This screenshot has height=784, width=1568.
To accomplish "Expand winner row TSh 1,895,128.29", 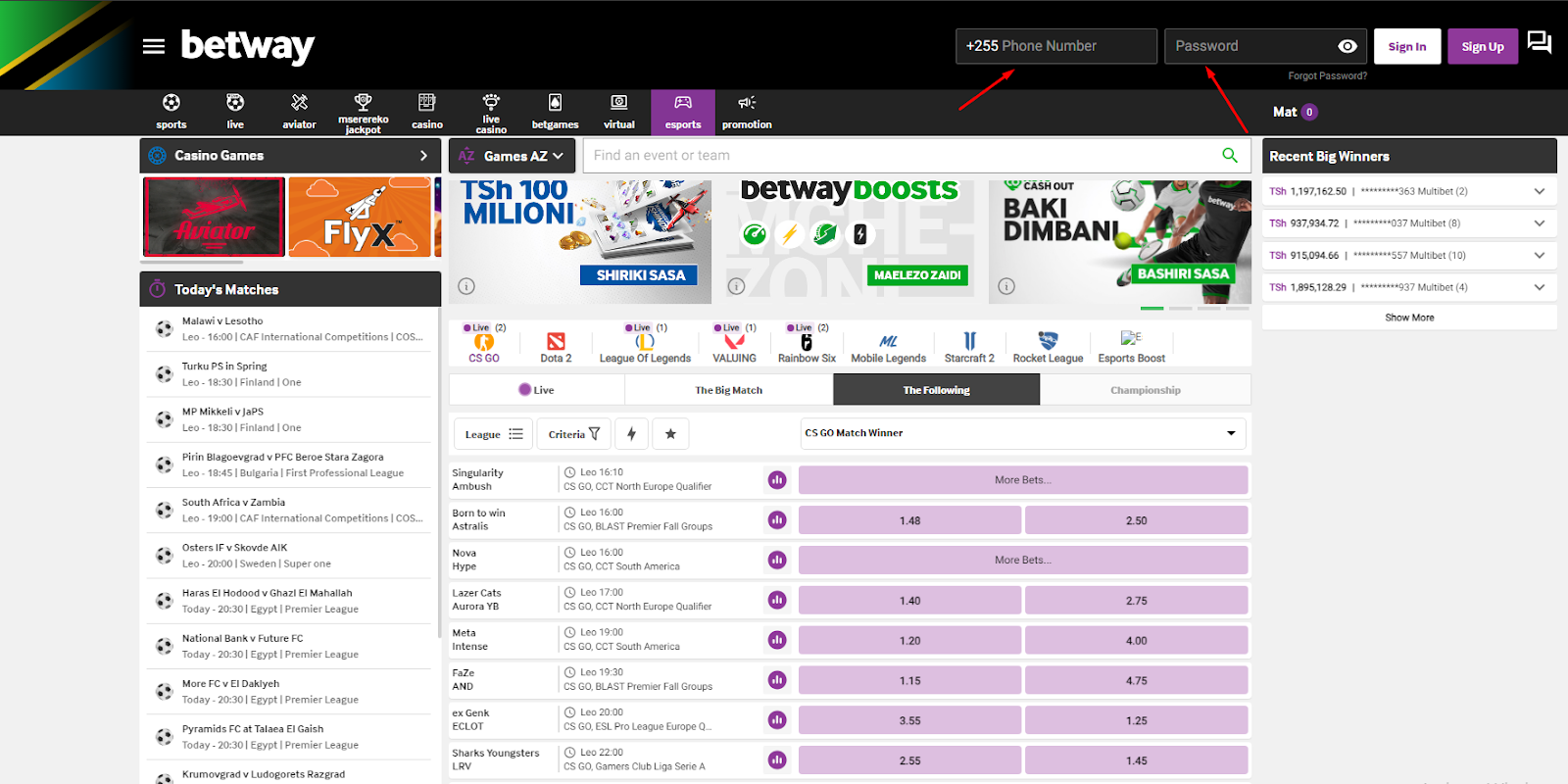I will click(1540, 287).
